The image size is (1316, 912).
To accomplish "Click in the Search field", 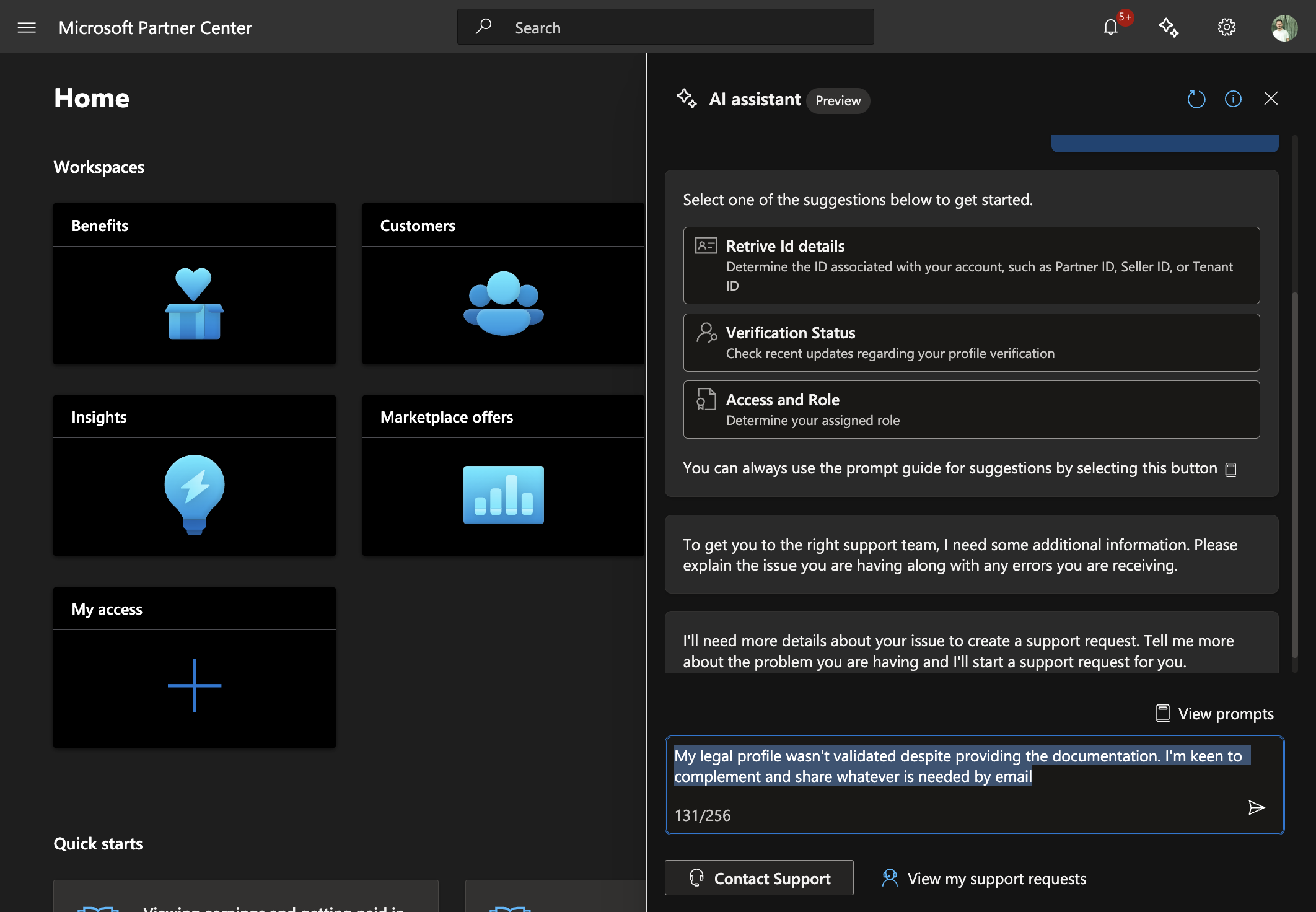I will 665,27.
